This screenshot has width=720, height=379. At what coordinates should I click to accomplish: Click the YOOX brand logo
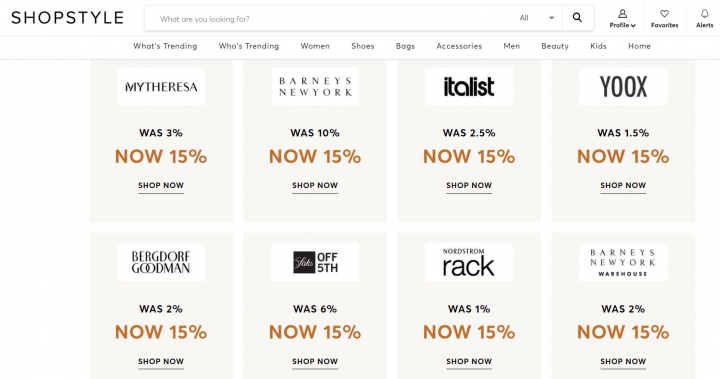623,87
